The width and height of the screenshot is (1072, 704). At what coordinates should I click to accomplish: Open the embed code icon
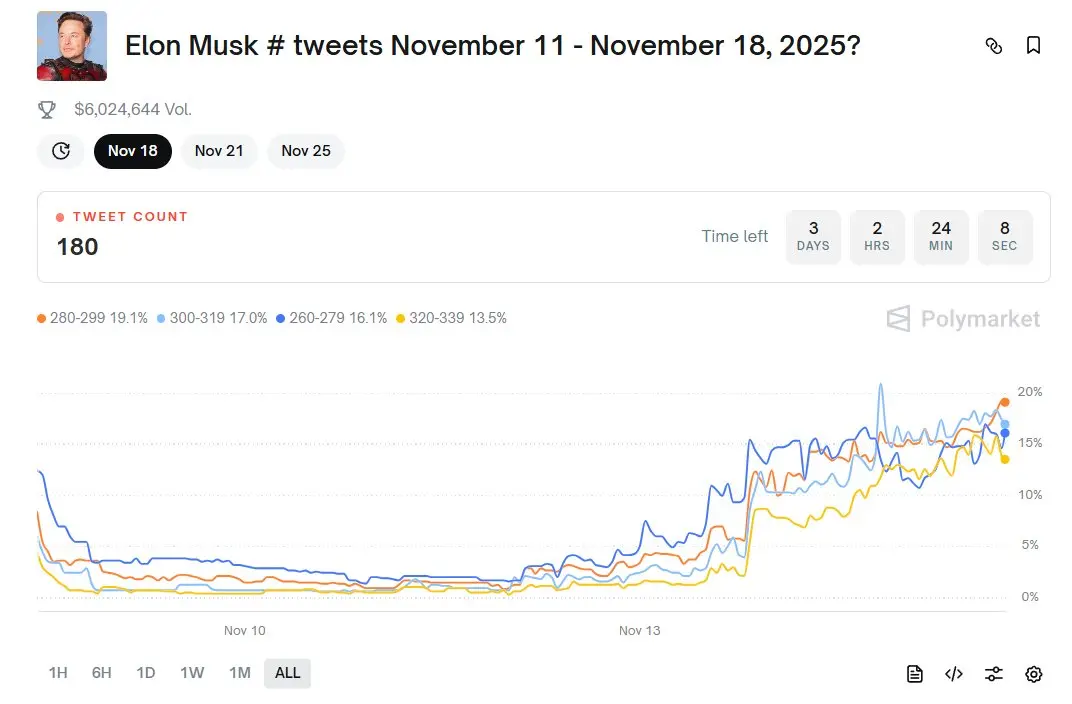(953, 674)
